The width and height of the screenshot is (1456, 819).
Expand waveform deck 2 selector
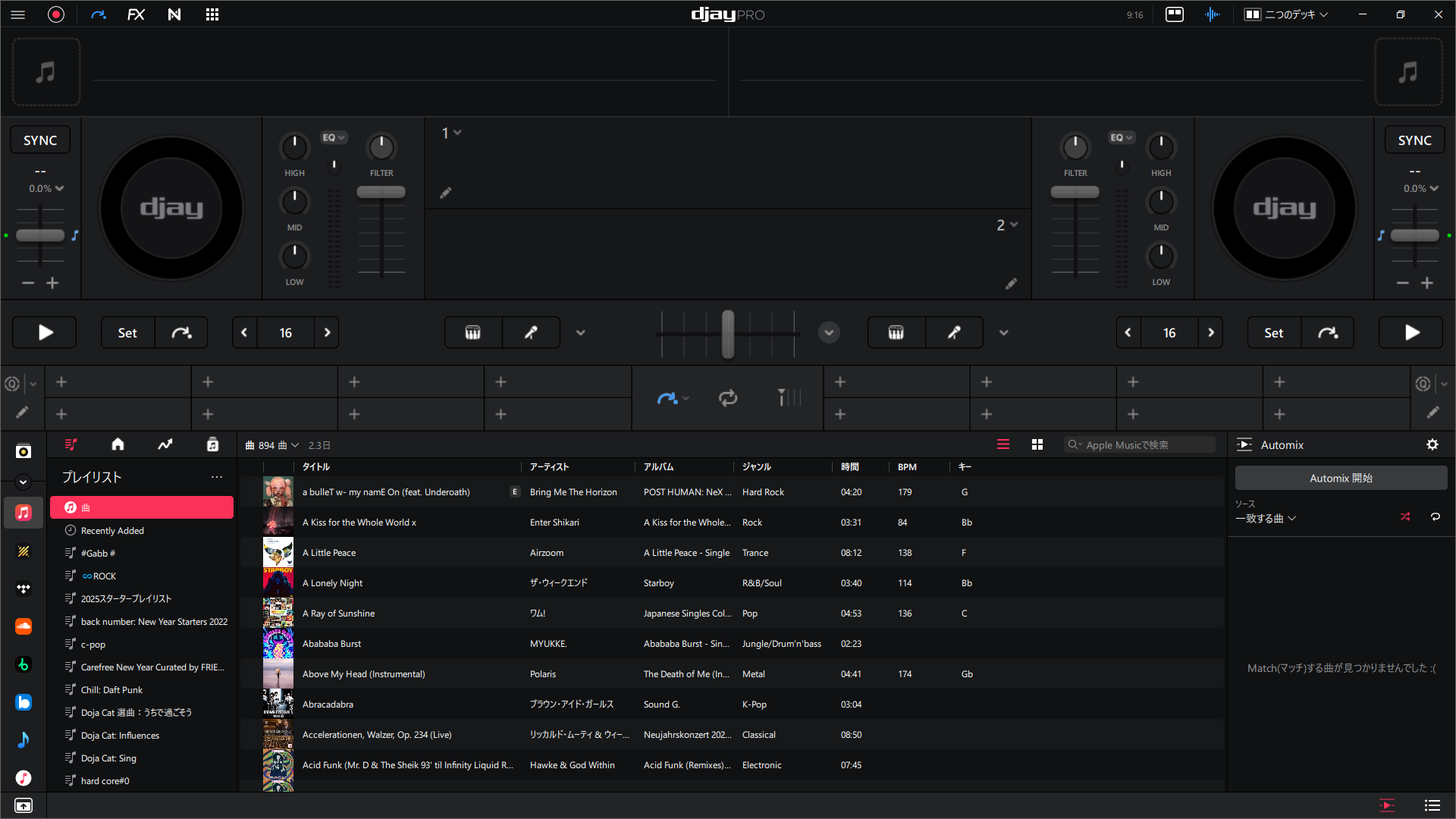pos(1007,225)
